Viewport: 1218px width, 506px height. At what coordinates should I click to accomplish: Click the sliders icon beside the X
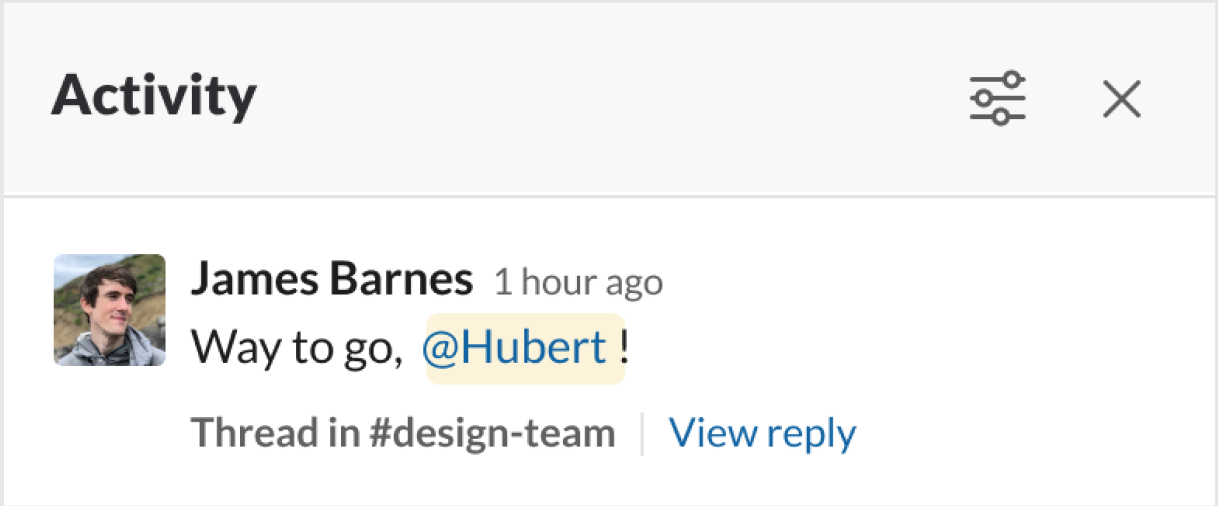tap(997, 98)
